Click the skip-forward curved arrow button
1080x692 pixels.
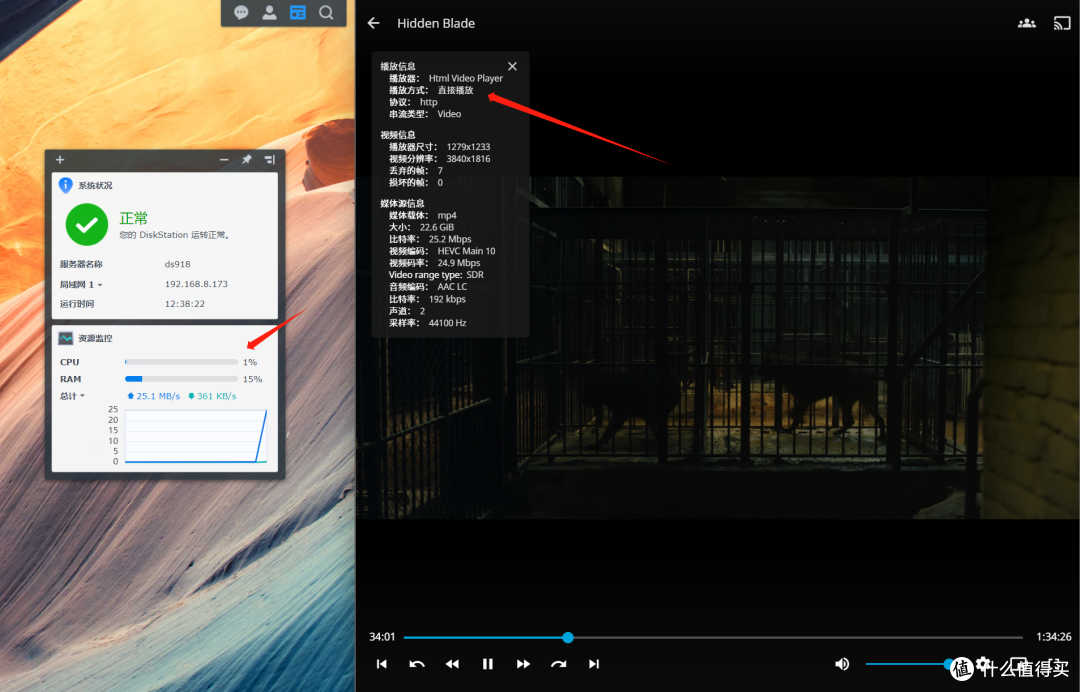pyautogui.click(x=559, y=664)
